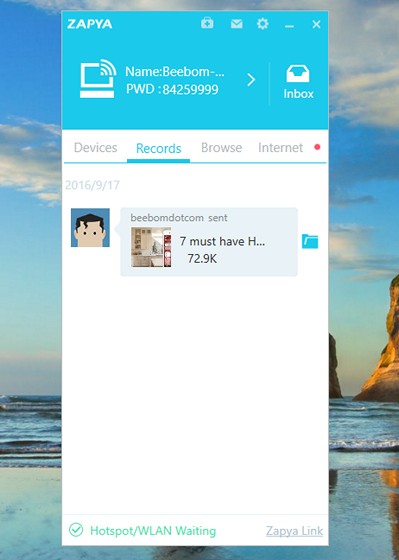The image size is (399, 560).
Task: Click the beebomdotcom avatar picture
Action: (90, 228)
